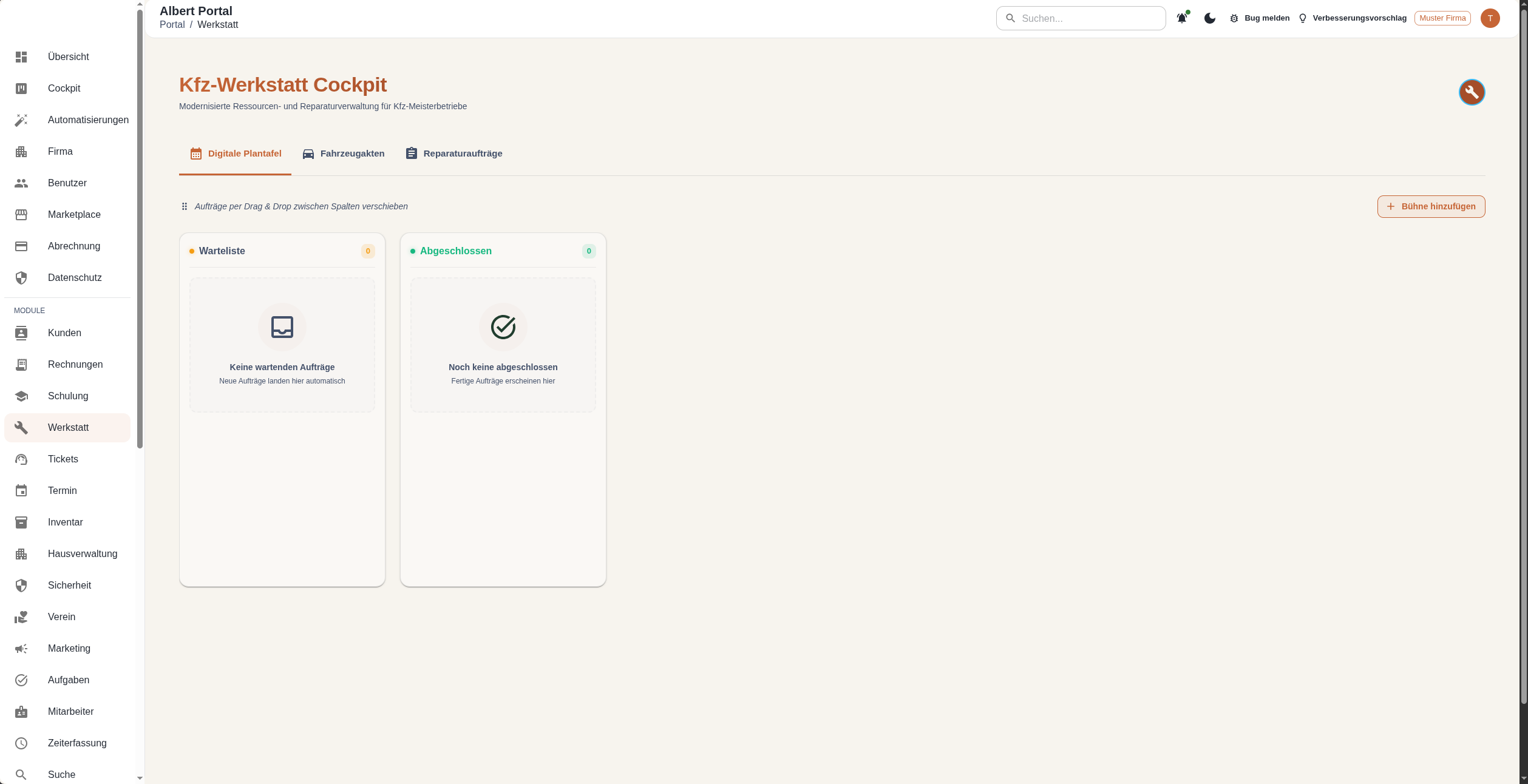The height and width of the screenshot is (784, 1528).
Task: Click the round wrench button top right
Action: (1472, 92)
